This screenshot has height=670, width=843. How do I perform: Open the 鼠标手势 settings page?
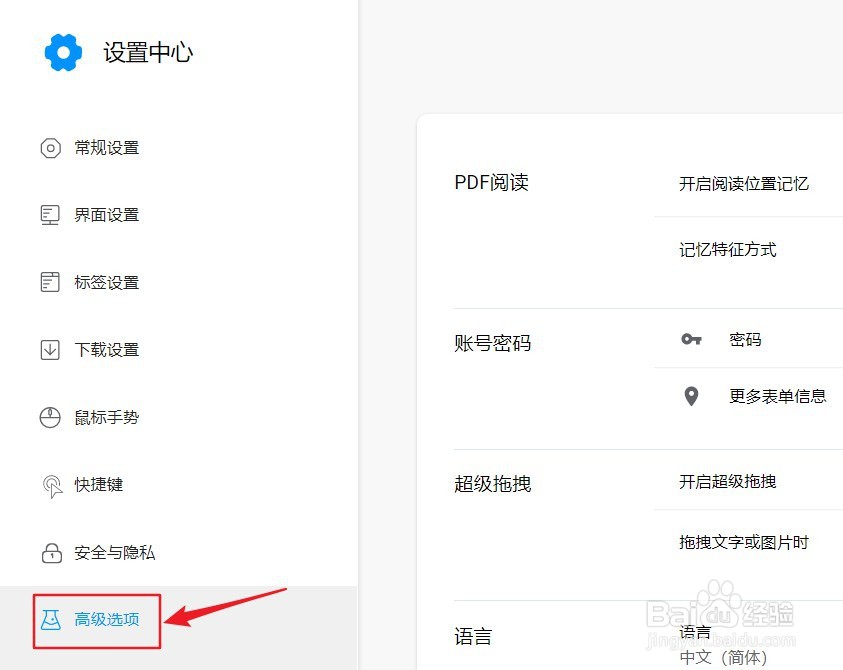[x=107, y=417]
